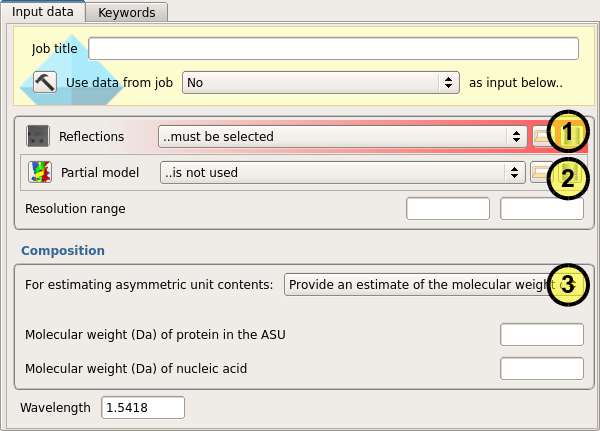The image size is (600, 431).
Task: Click the first Resolution range field
Action: pyautogui.click(x=447, y=209)
